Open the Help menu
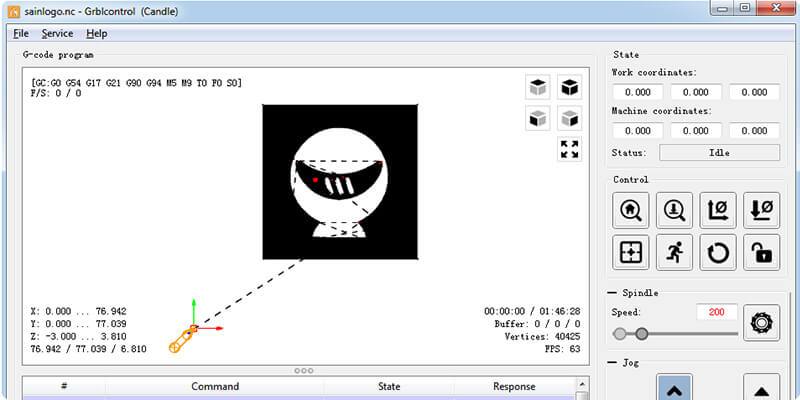This screenshot has height=400, width=800. [96, 34]
